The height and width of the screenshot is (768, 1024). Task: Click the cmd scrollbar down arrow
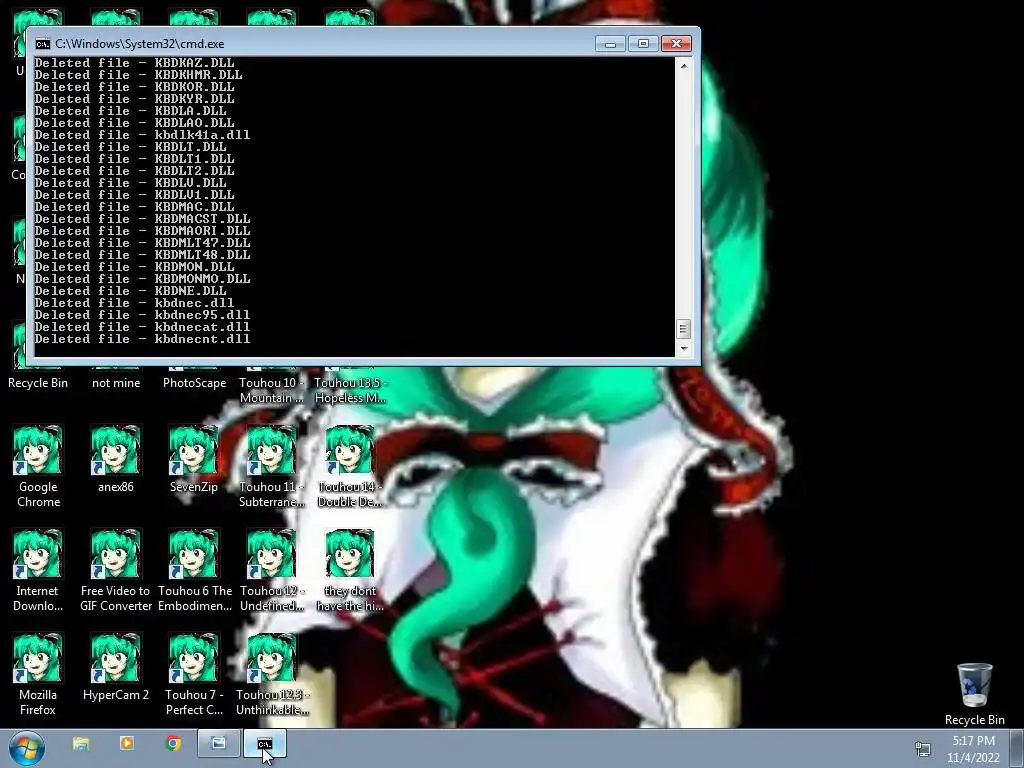pyautogui.click(x=684, y=349)
